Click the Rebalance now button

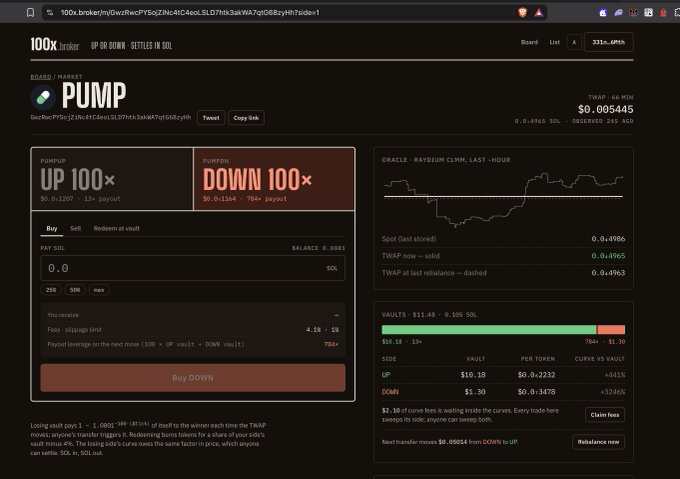pos(598,442)
